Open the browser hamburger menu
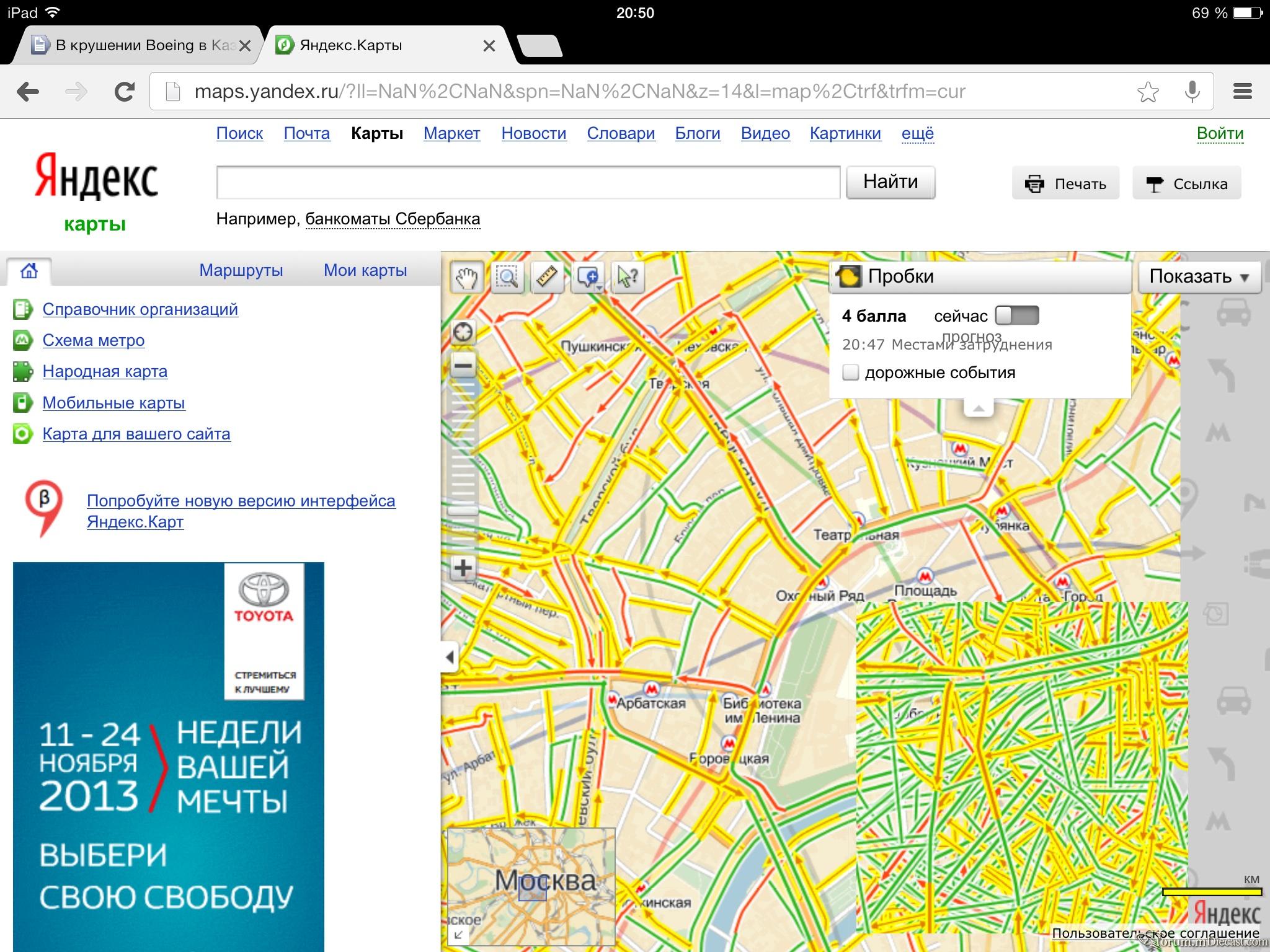This screenshot has height=952, width=1270. (x=1242, y=92)
